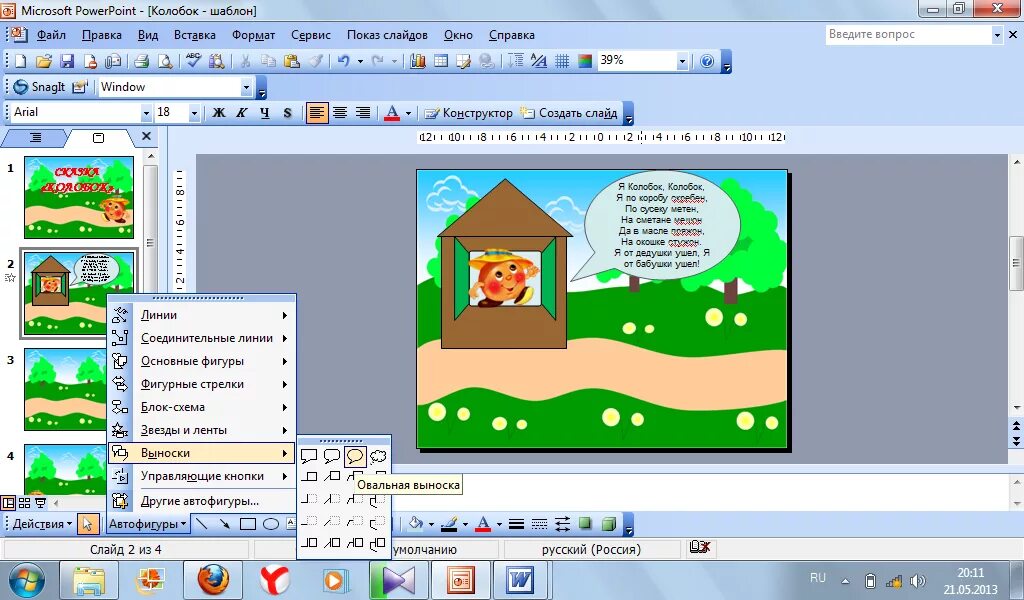The image size is (1024, 600).
Task: Click the Введите вопрос help field
Action: tap(908, 35)
